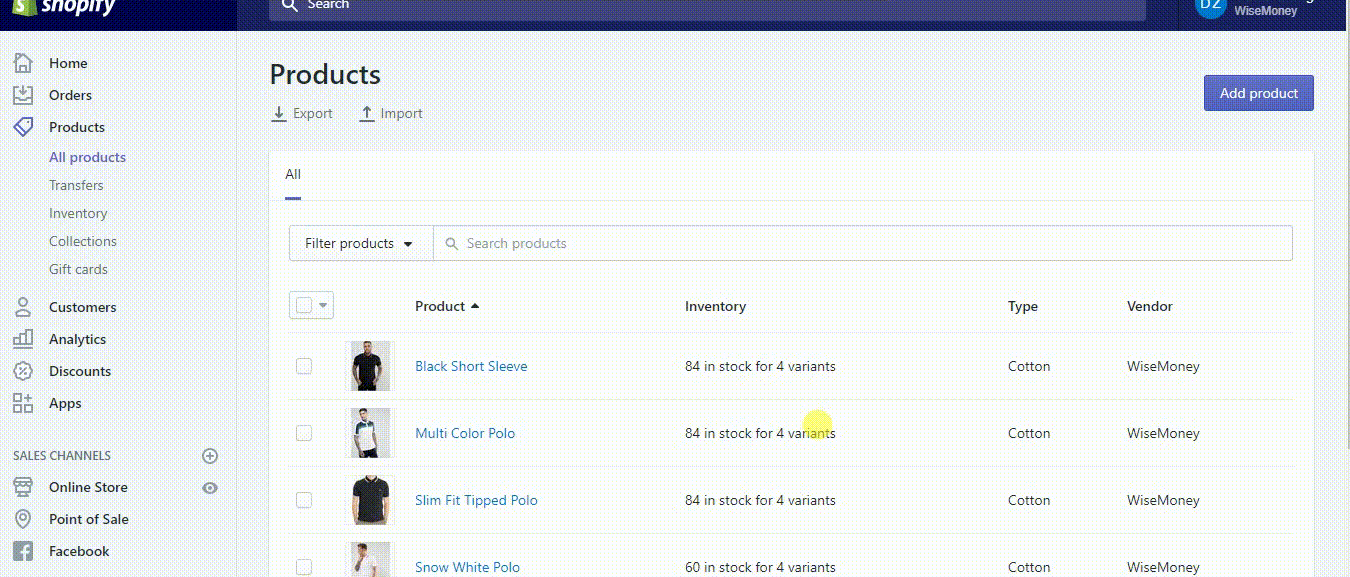Open Snow White Polo product link
This screenshot has width=1350, height=577.
[x=467, y=567]
